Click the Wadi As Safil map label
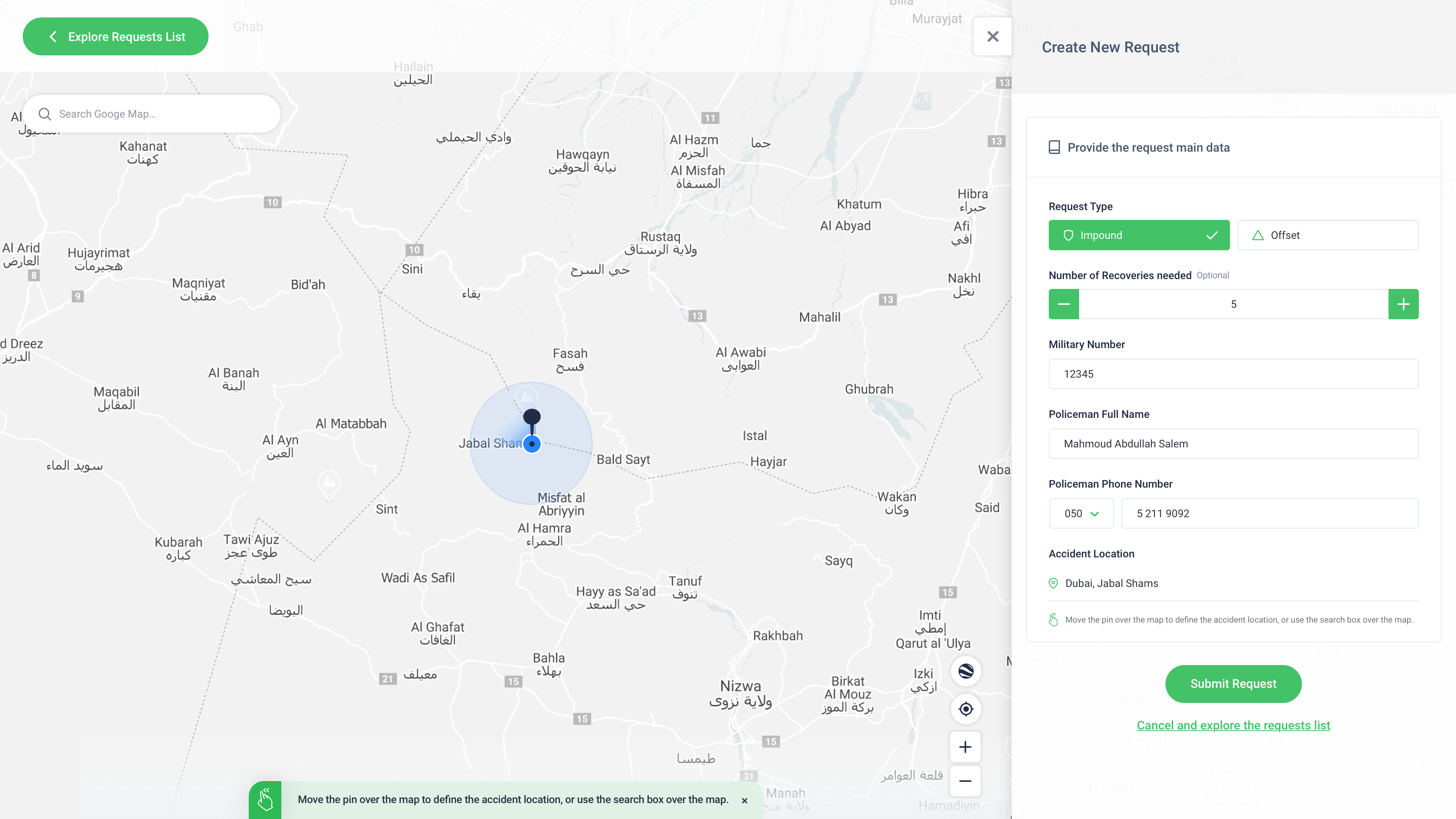 coord(418,577)
